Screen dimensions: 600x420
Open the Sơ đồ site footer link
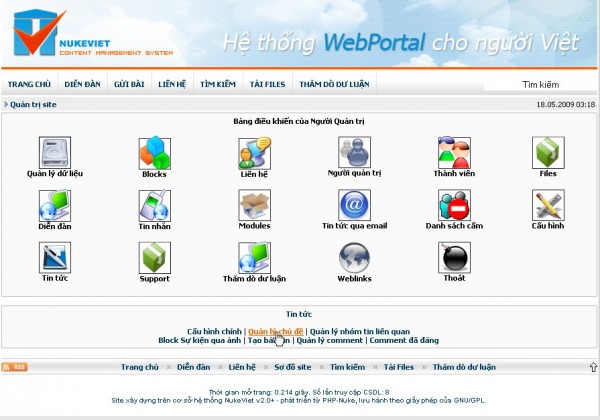click(293, 367)
